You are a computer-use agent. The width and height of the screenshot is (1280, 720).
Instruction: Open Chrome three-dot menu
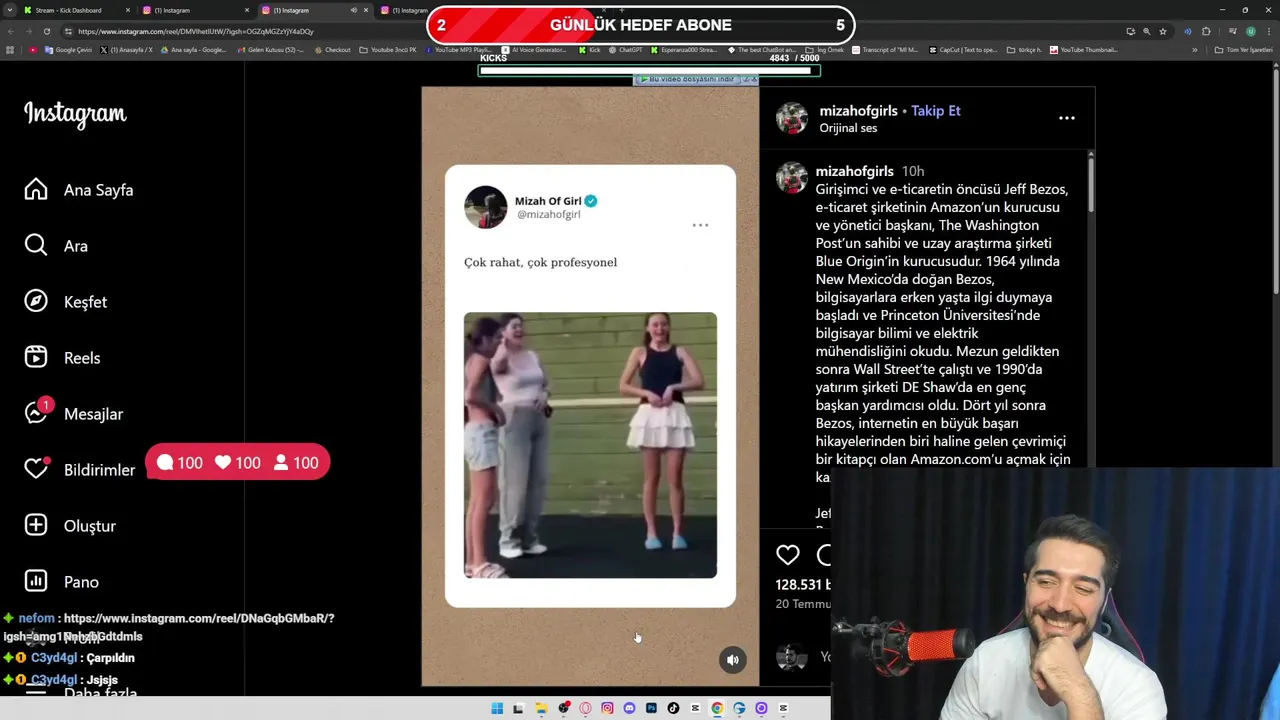click(x=1268, y=31)
